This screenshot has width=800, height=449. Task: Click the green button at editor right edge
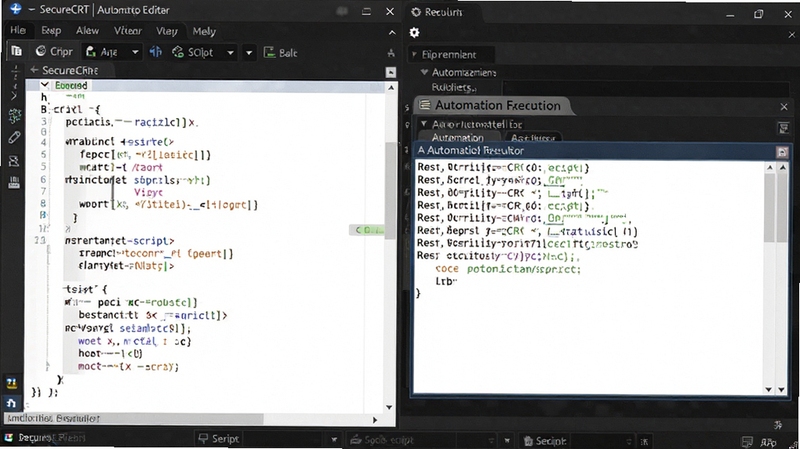(367, 230)
